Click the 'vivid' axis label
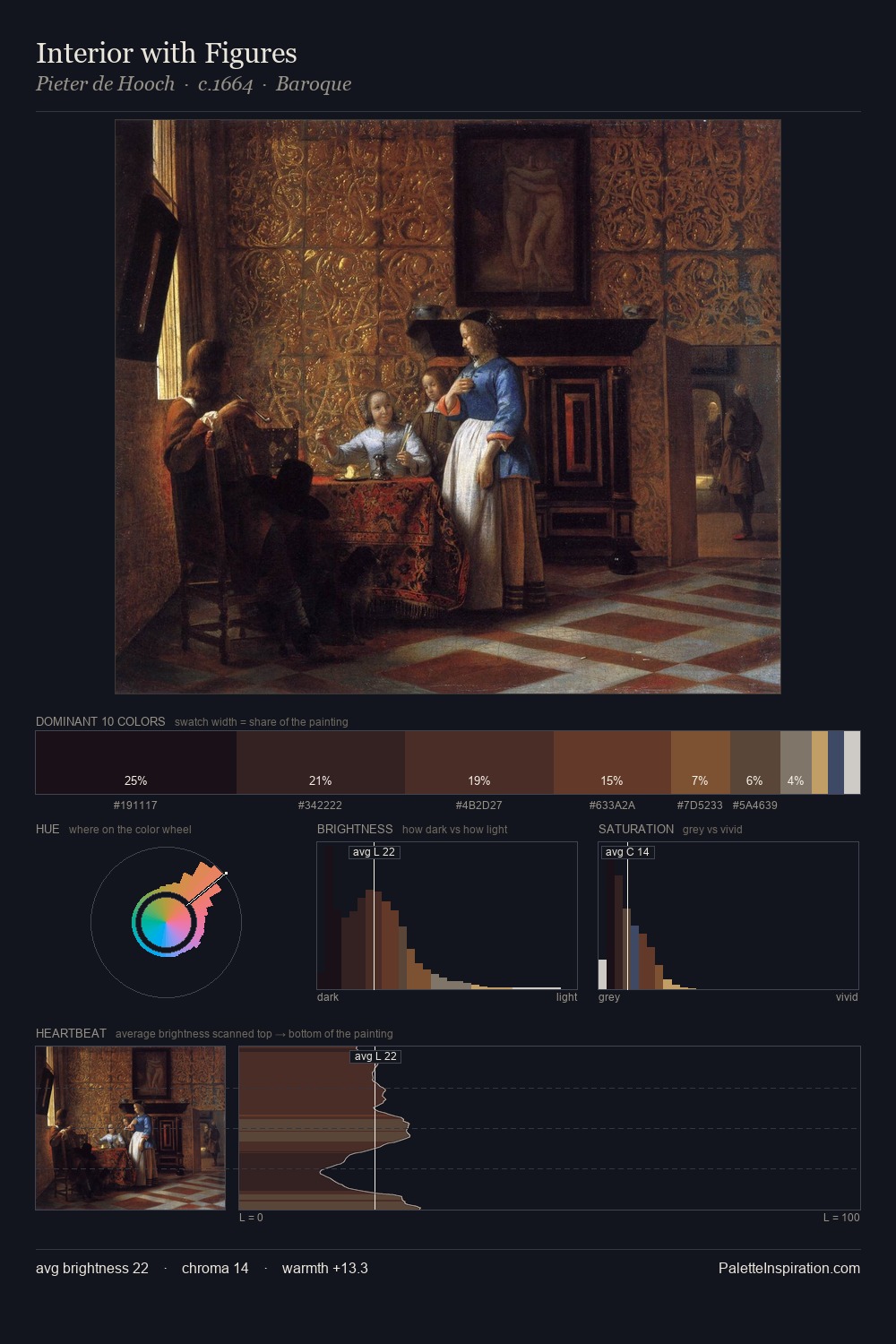This screenshot has width=896, height=1344. [x=847, y=997]
